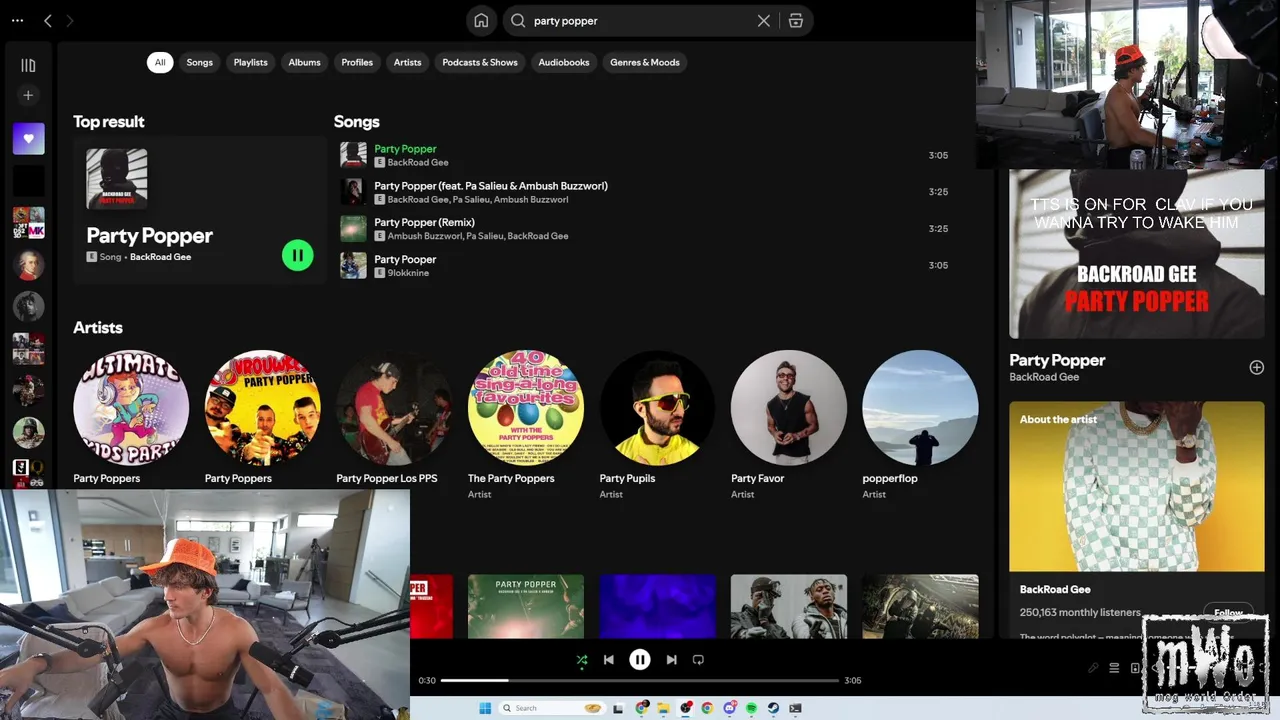The image size is (1280, 720).
Task: Open About the artist card
Action: 1137,520
